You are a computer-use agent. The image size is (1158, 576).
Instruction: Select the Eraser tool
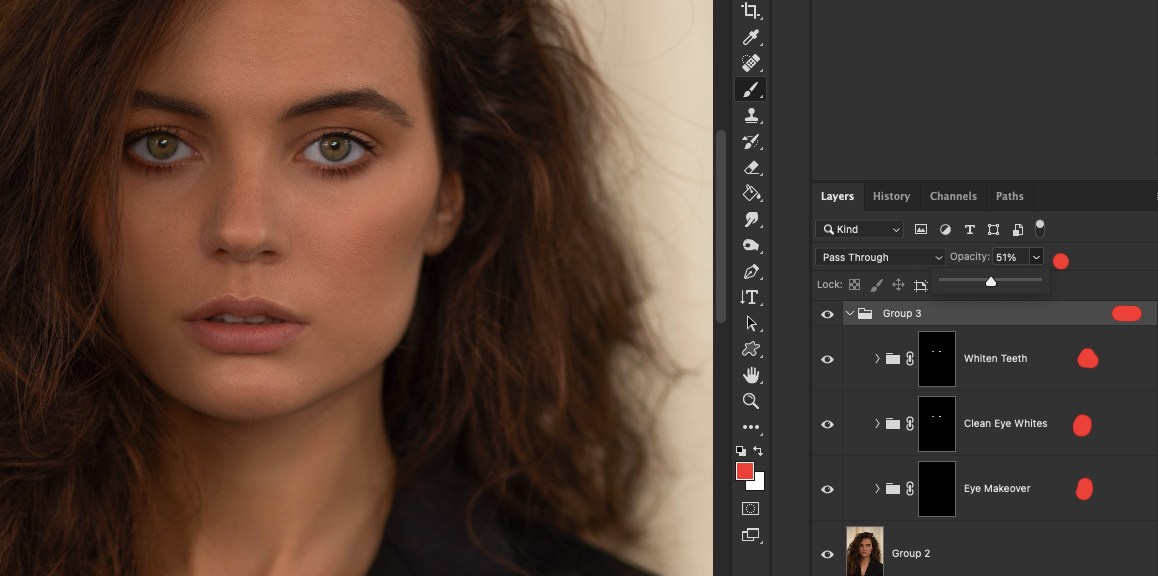point(751,167)
